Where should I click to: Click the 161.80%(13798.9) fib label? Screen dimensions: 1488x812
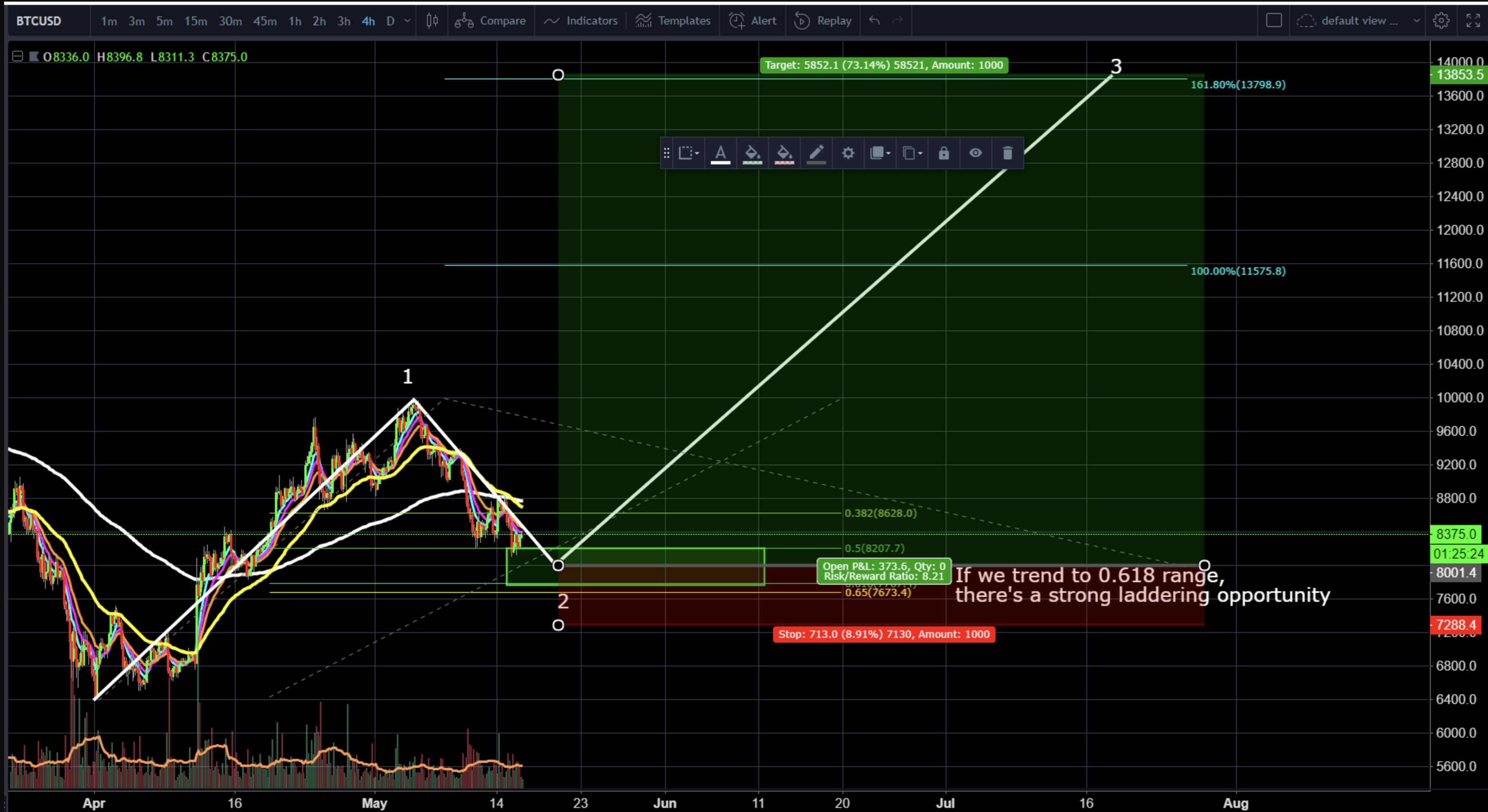pos(1238,84)
